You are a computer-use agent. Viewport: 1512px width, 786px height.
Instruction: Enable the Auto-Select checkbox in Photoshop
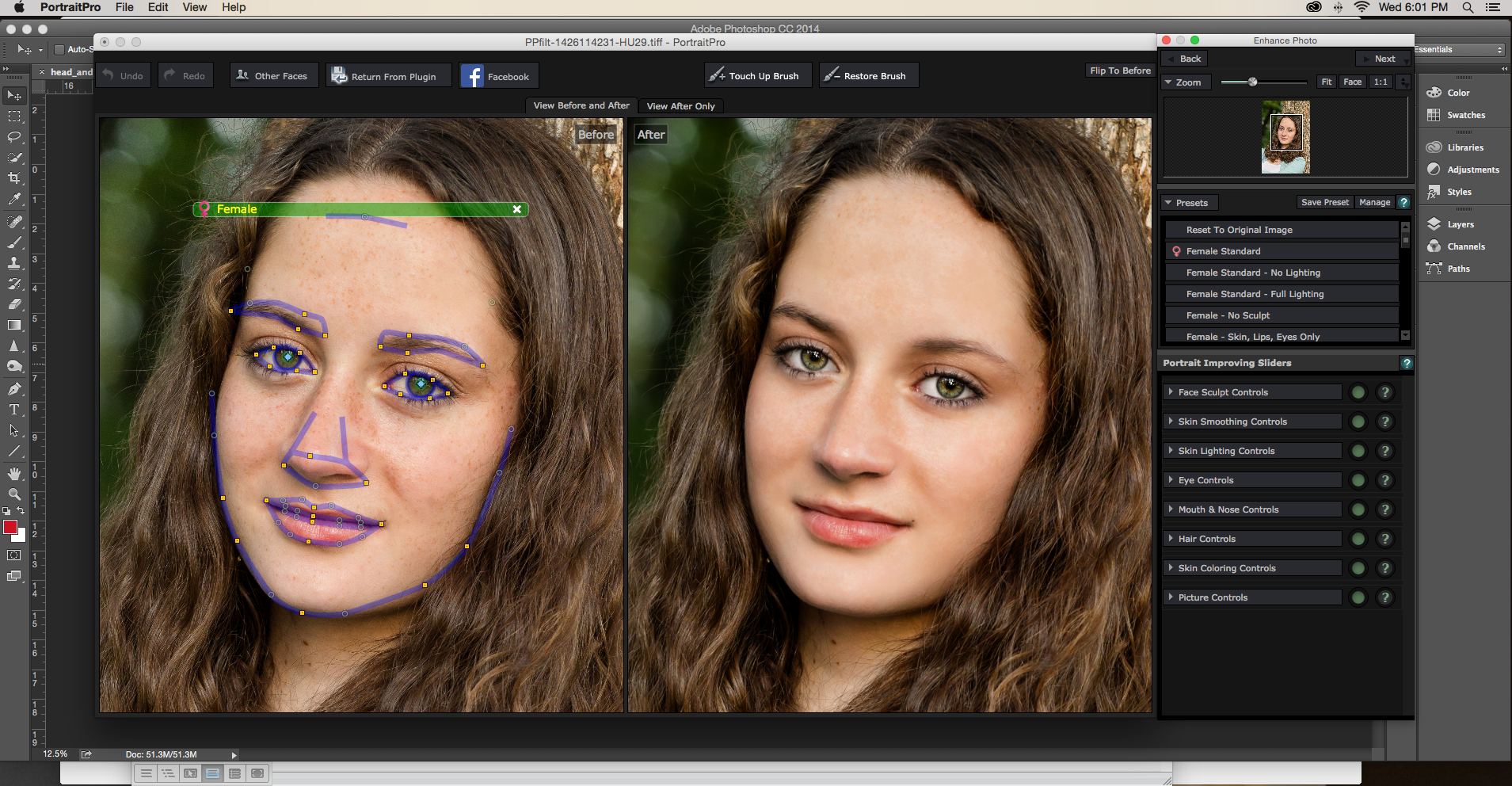point(59,49)
